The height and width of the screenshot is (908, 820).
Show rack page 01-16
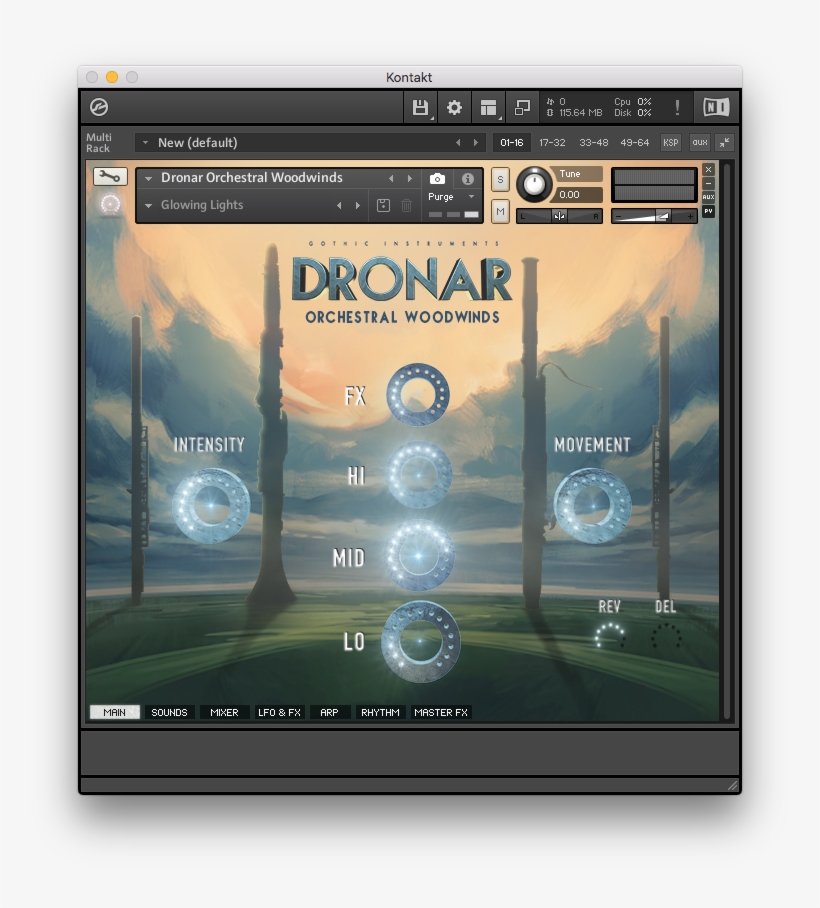tap(512, 142)
